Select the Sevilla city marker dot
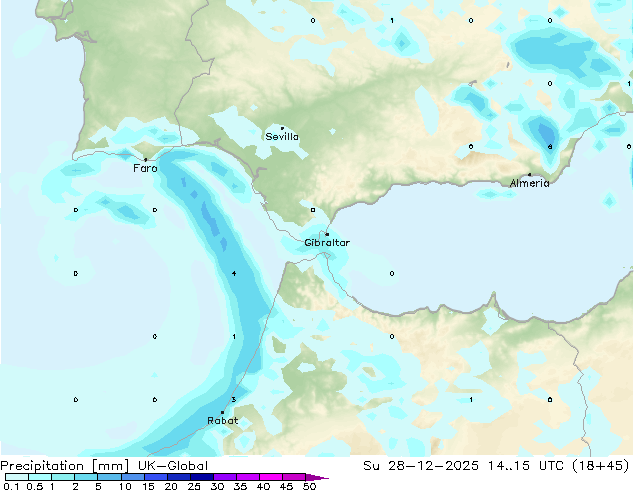 coord(282,128)
